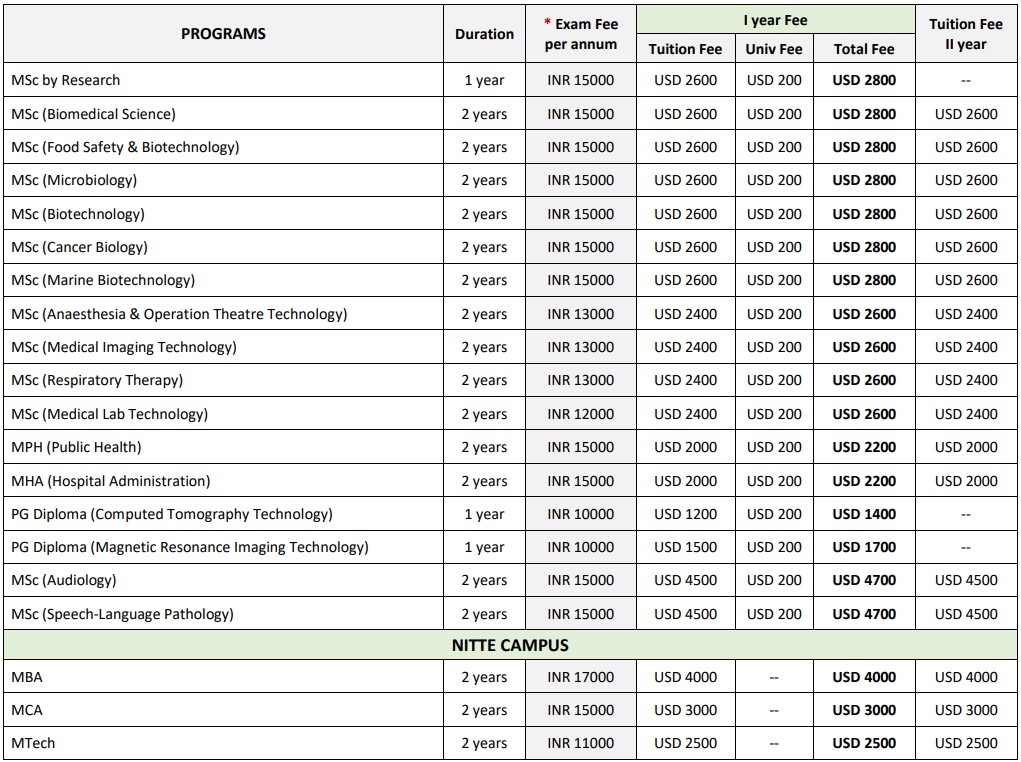
Task: Select the USD 1700 total fee cell
Action: coord(864,547)
